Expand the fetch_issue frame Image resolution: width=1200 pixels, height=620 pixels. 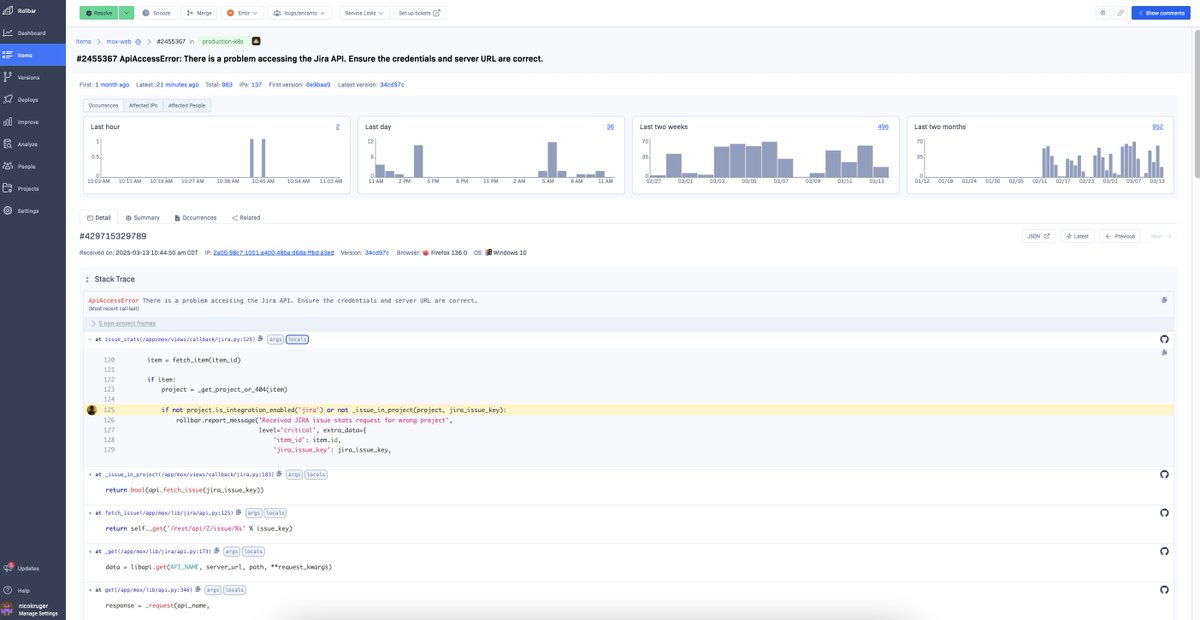coord(91,513)
